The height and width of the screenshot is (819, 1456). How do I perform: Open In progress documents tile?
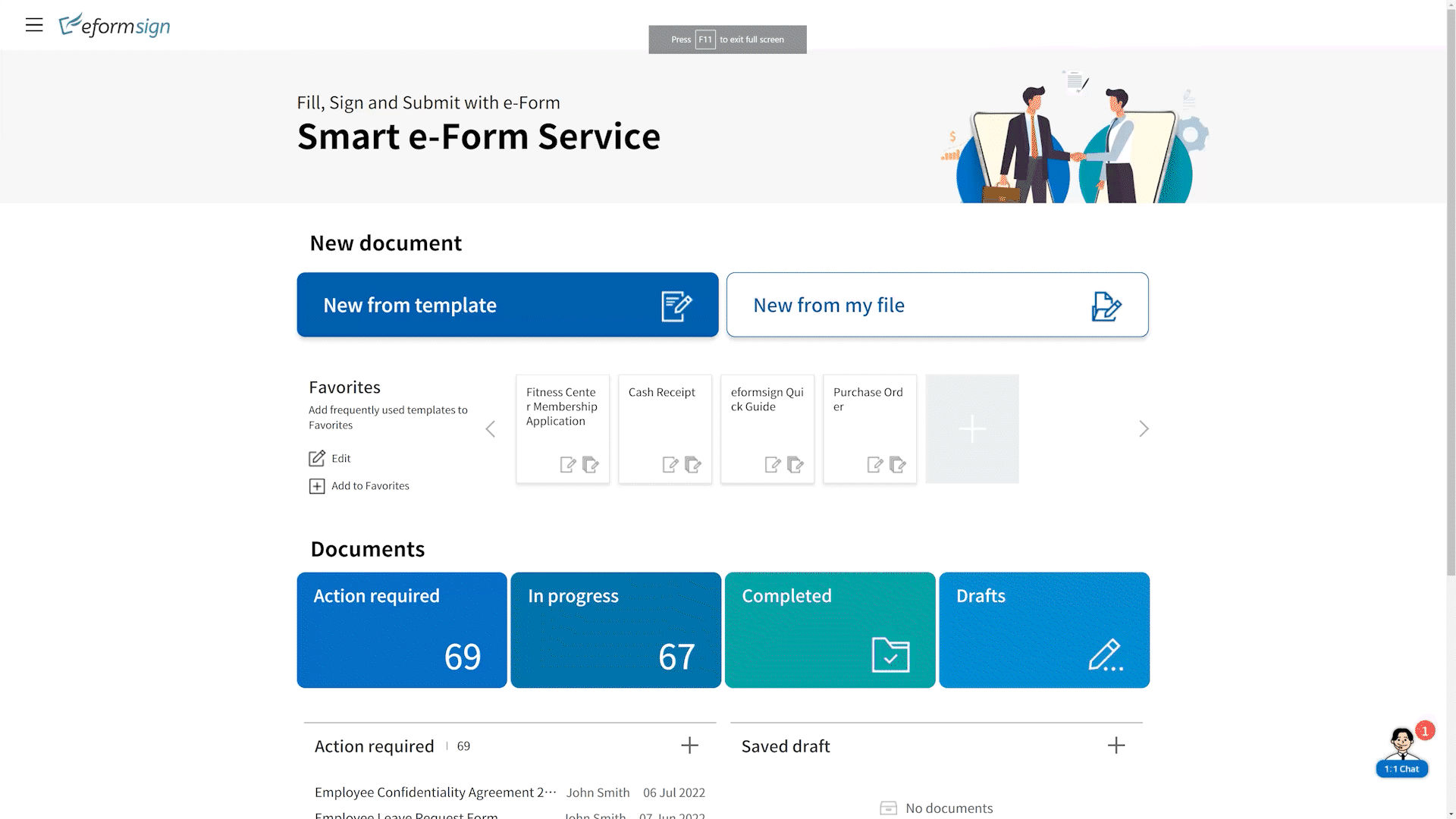(x=616, y=630)
